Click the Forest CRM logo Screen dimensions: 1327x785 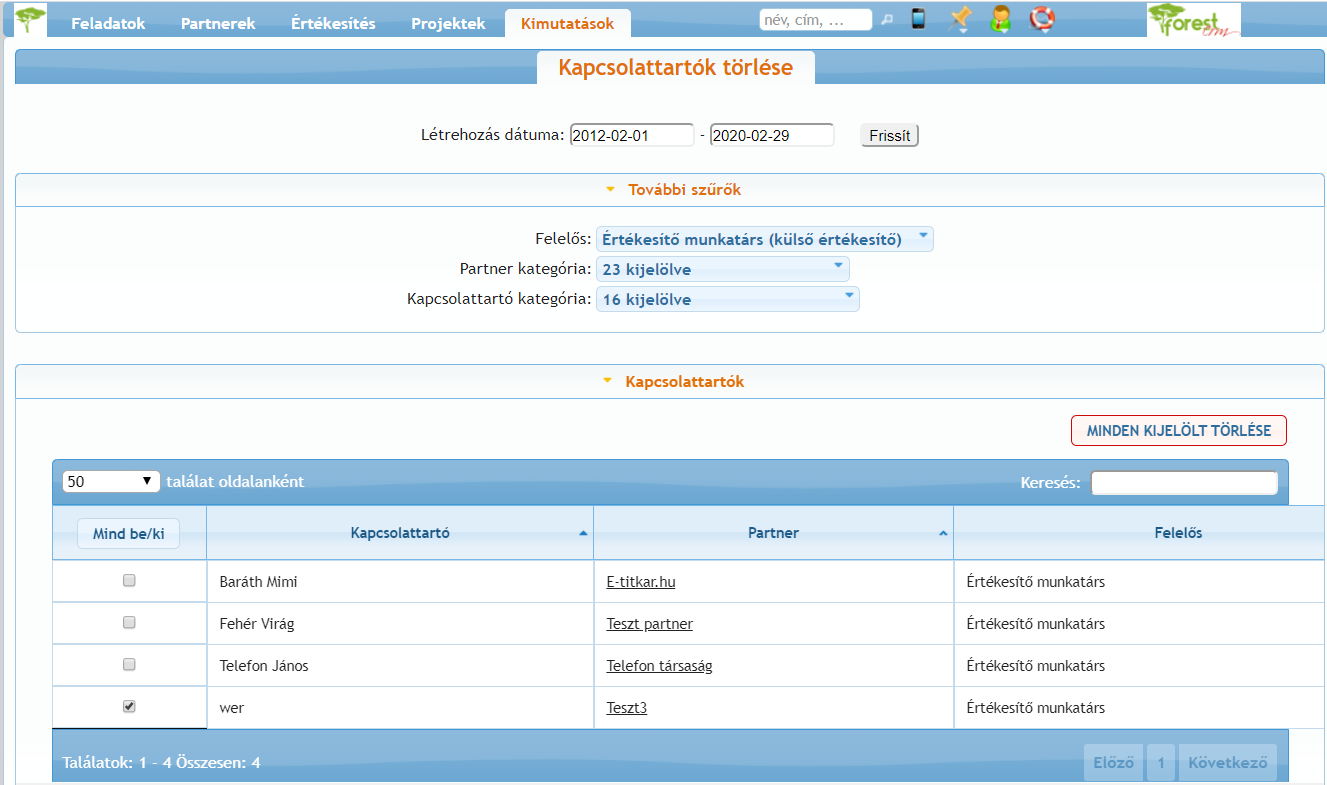(1193, 20)
